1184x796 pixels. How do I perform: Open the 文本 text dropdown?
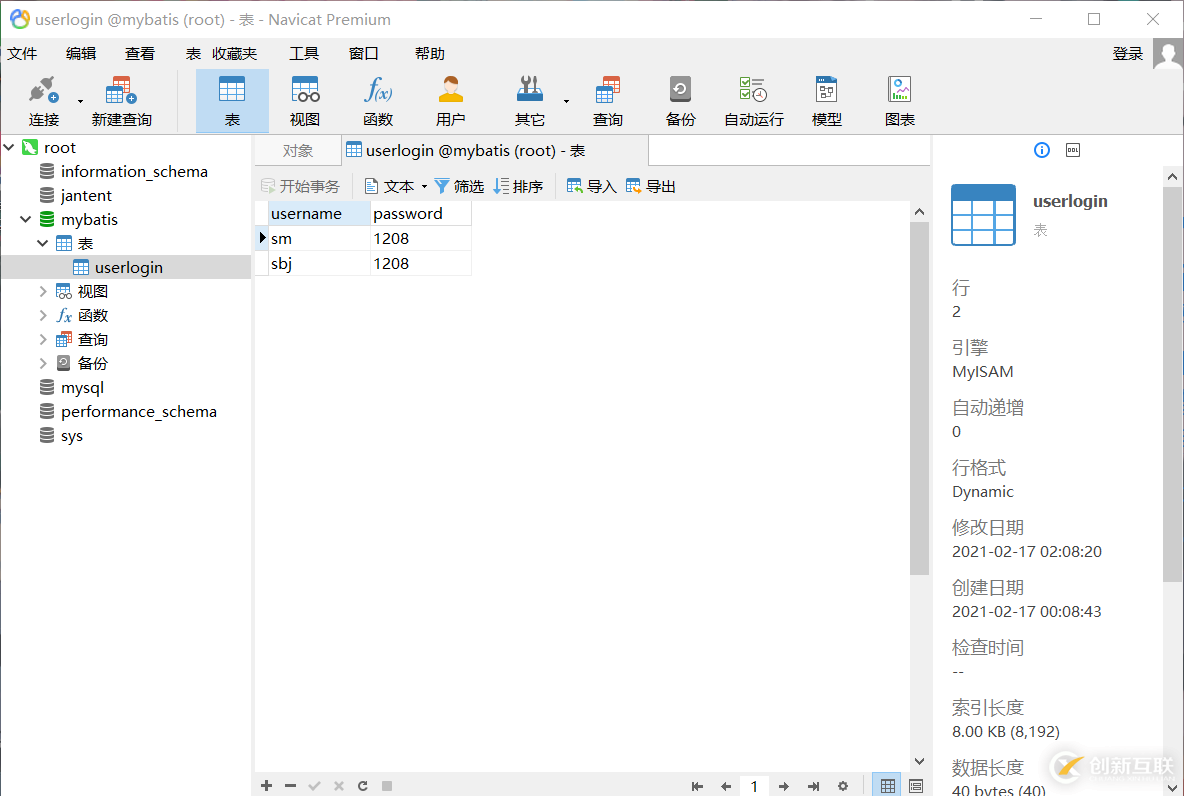424,187
